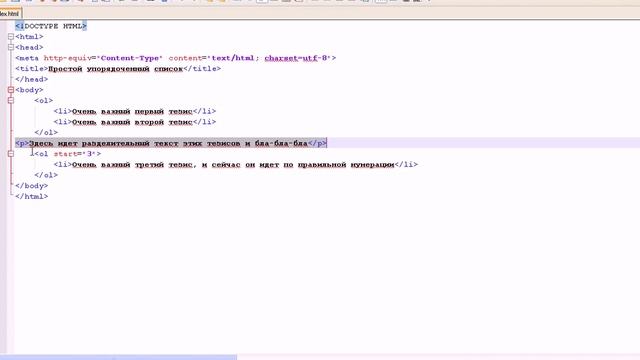Click the charset=utf-8 text

click(x=297, y=58)
